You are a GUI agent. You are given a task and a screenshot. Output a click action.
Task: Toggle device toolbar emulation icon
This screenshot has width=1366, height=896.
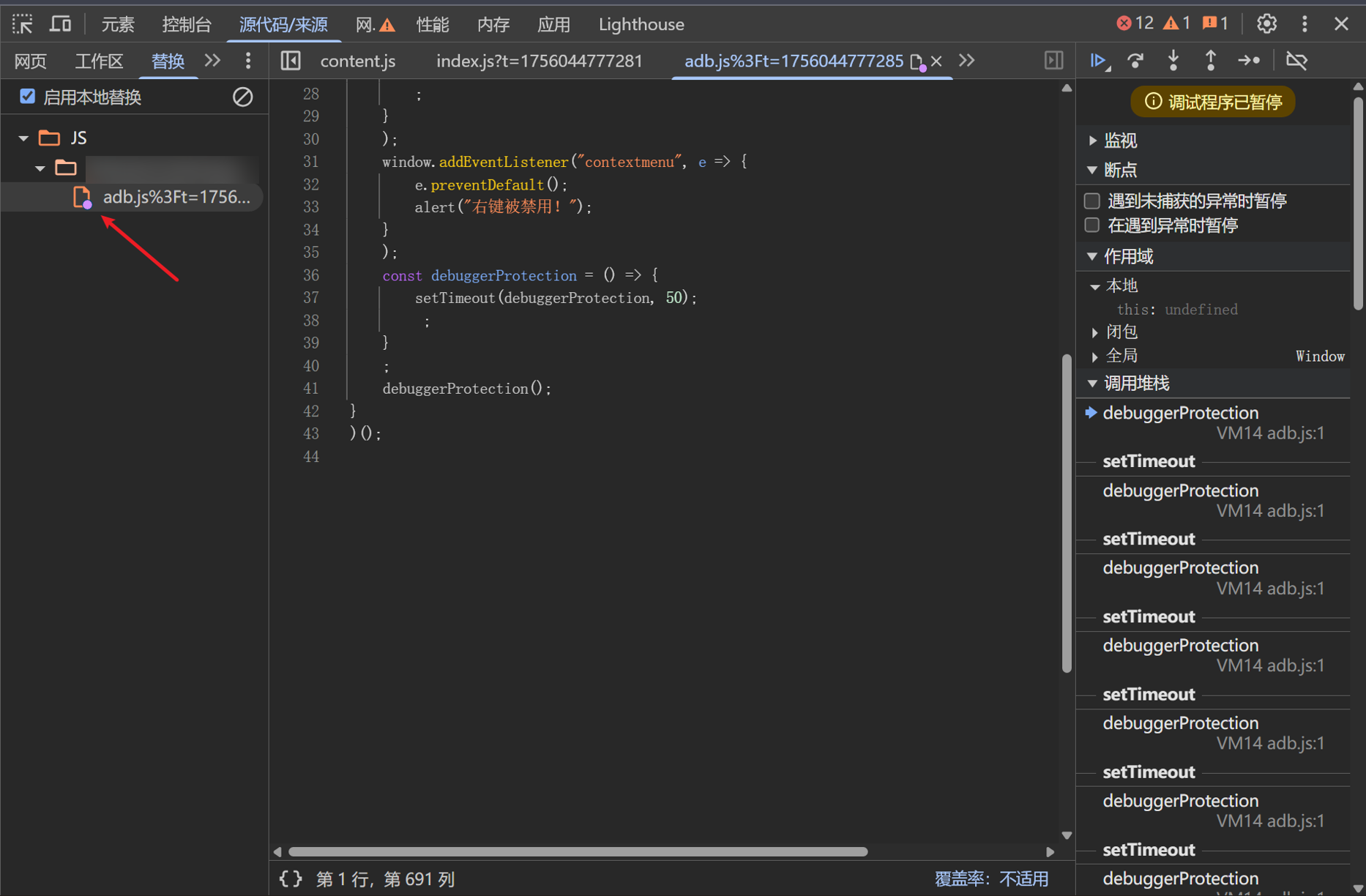click(60, 24)
